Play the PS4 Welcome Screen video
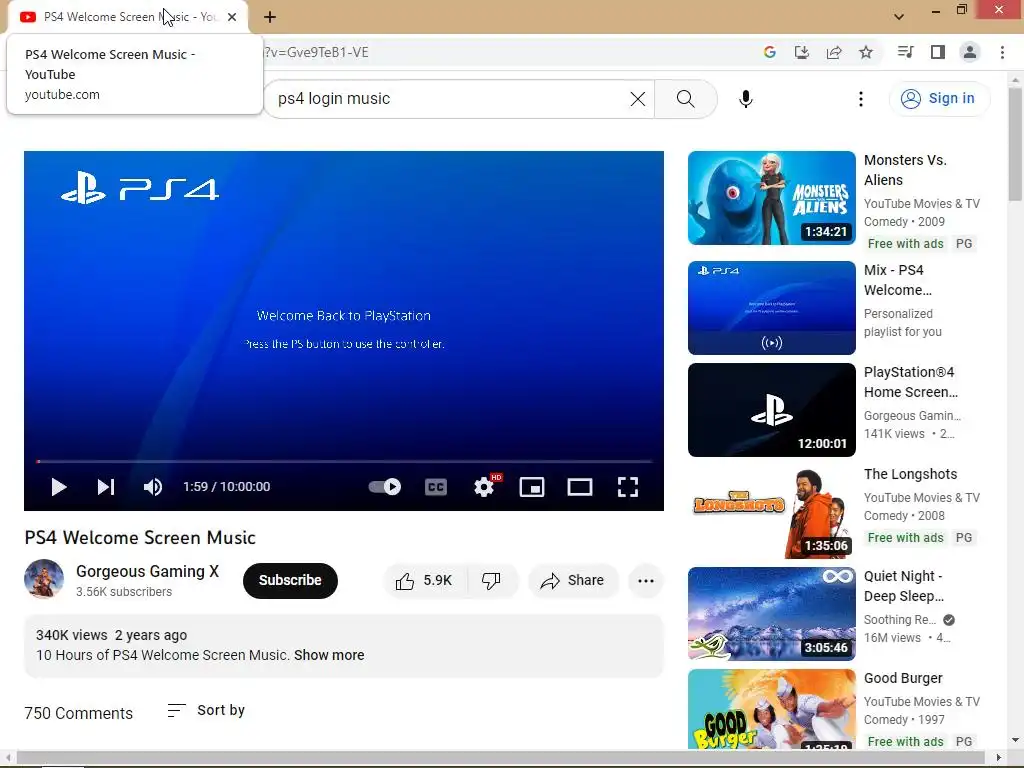Screen dimensions: 1024x768 pos(59,487)
